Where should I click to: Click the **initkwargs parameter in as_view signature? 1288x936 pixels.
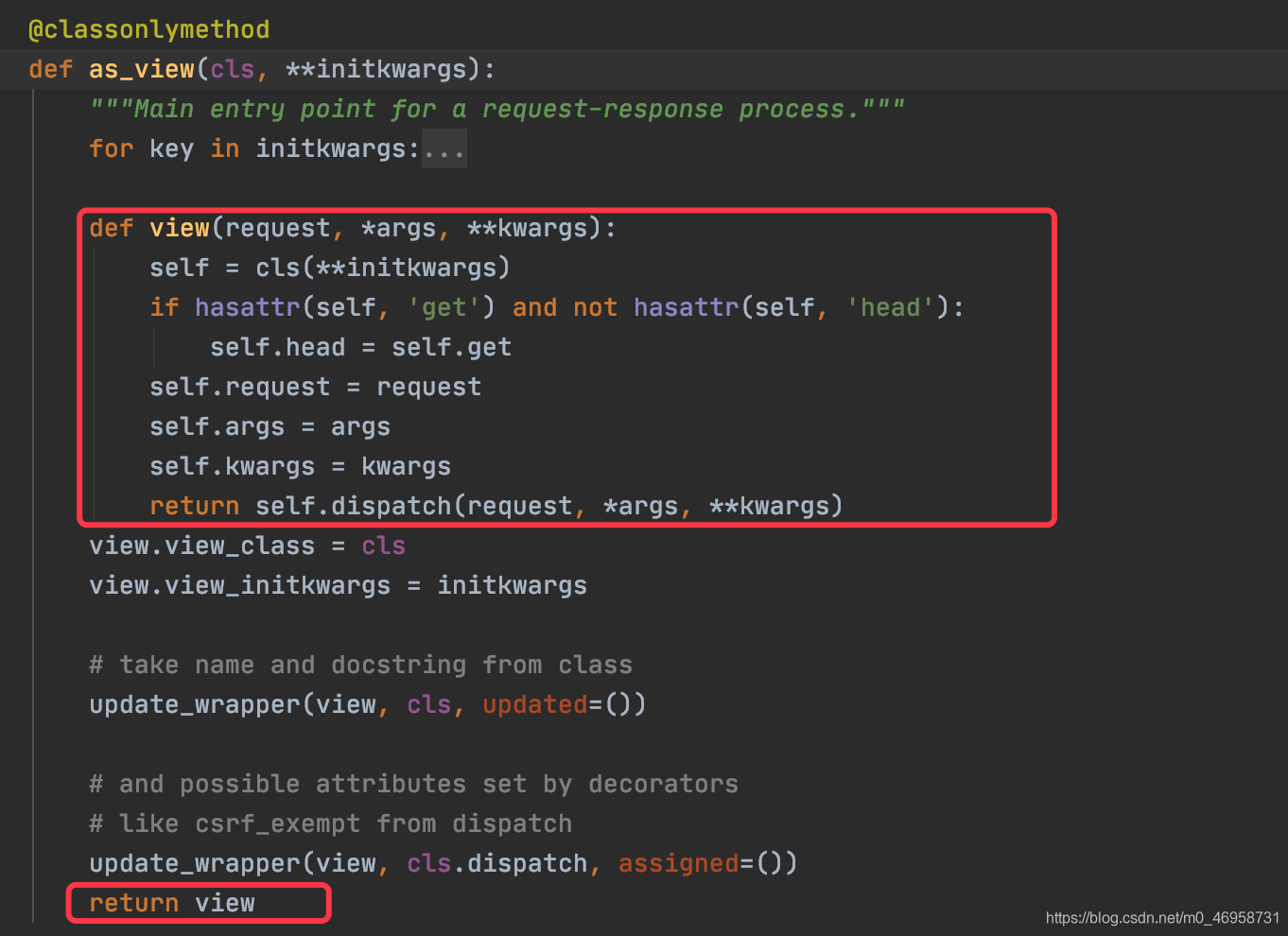pos(376,69)
